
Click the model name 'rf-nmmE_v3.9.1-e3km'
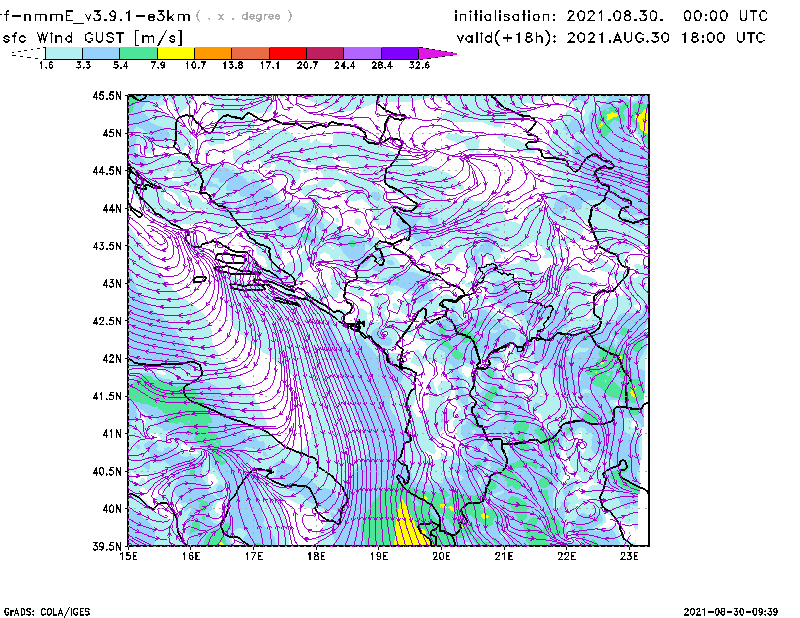pos(95,16)
